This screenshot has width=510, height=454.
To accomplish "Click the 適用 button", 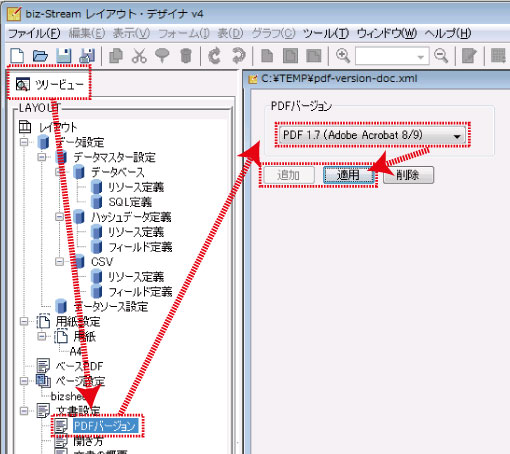I will click(348, 175).
